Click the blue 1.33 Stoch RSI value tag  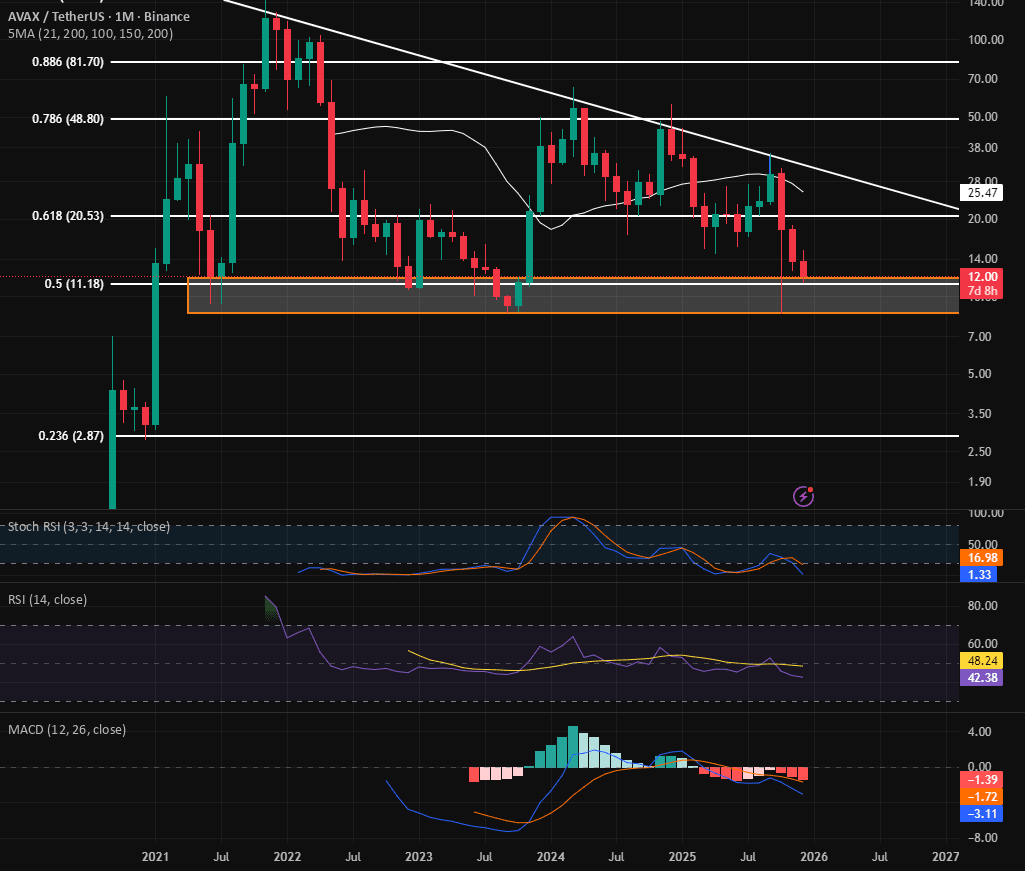tap(979, 575)
